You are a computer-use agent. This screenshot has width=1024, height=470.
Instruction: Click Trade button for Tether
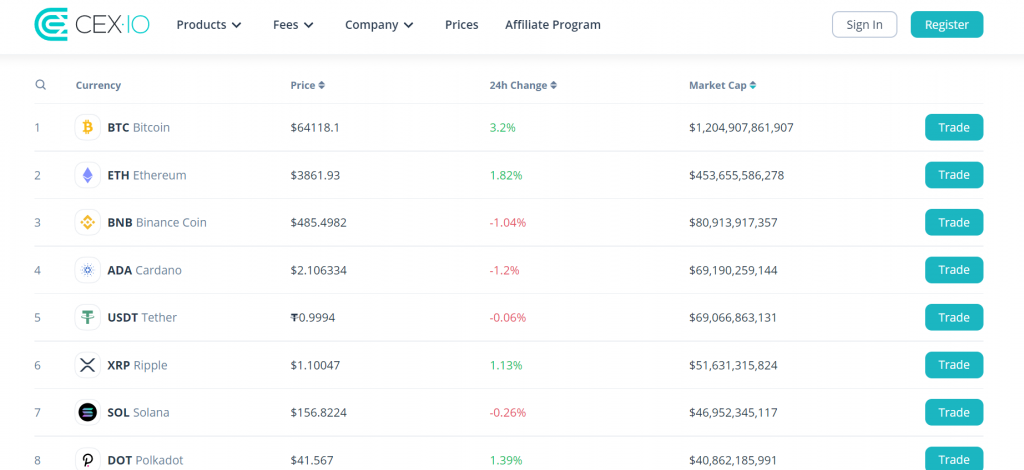954,317
